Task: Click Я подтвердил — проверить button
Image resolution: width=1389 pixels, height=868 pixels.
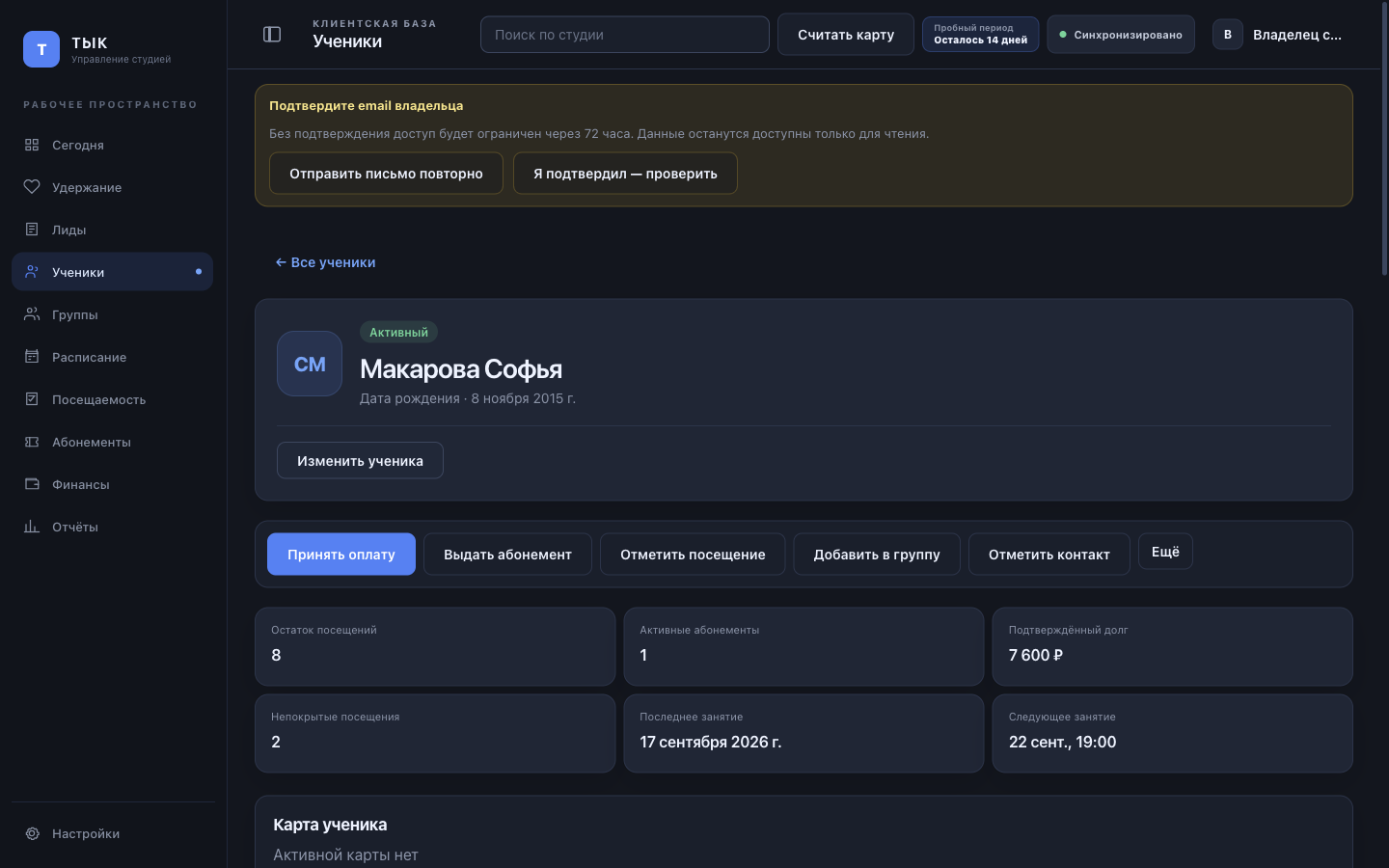Action: tap(625, 174)
